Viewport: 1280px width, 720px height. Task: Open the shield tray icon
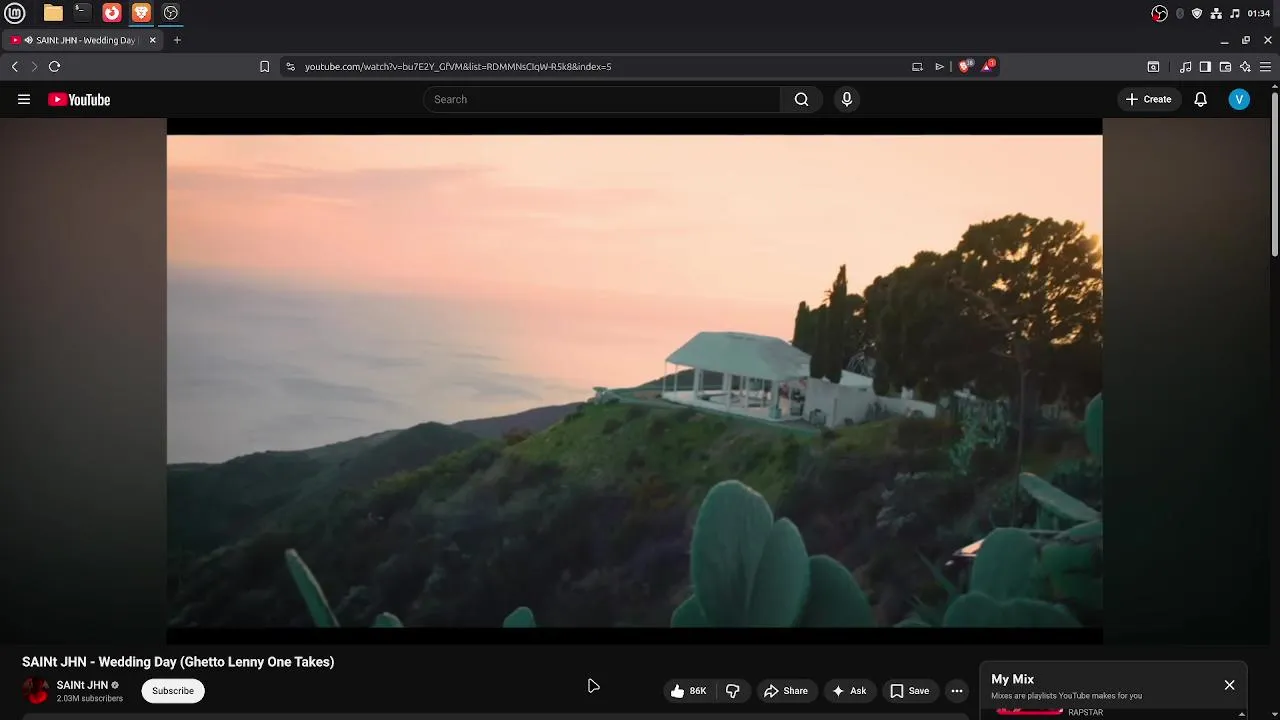(1197, 13)
